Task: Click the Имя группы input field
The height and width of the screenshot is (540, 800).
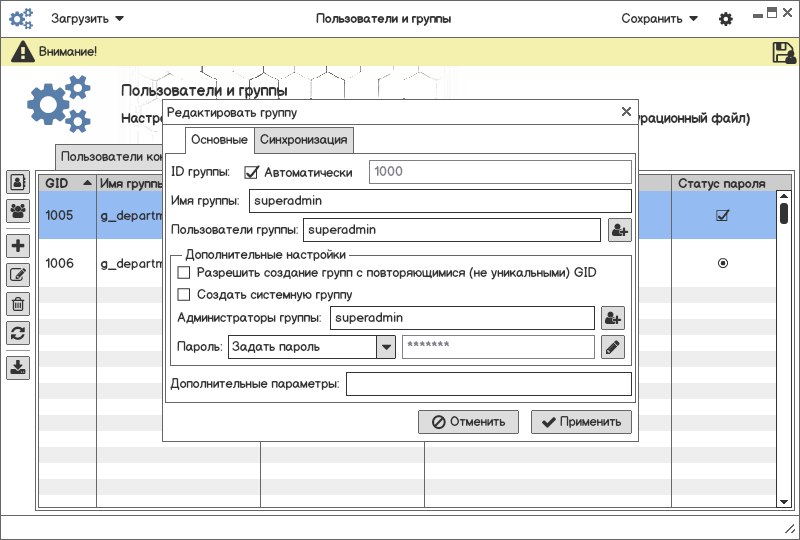Action: (x=440, y=201)
